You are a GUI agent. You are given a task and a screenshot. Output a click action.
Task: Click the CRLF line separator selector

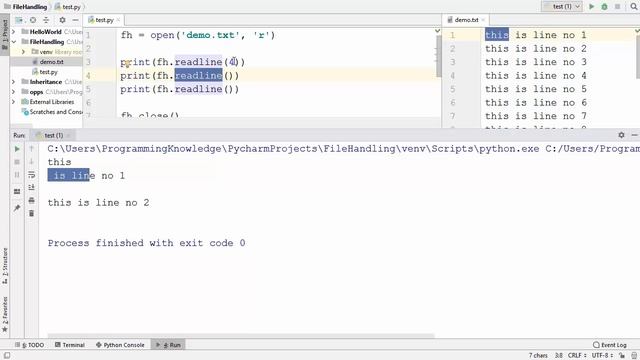pyautogui.click(x=577, y=356)
